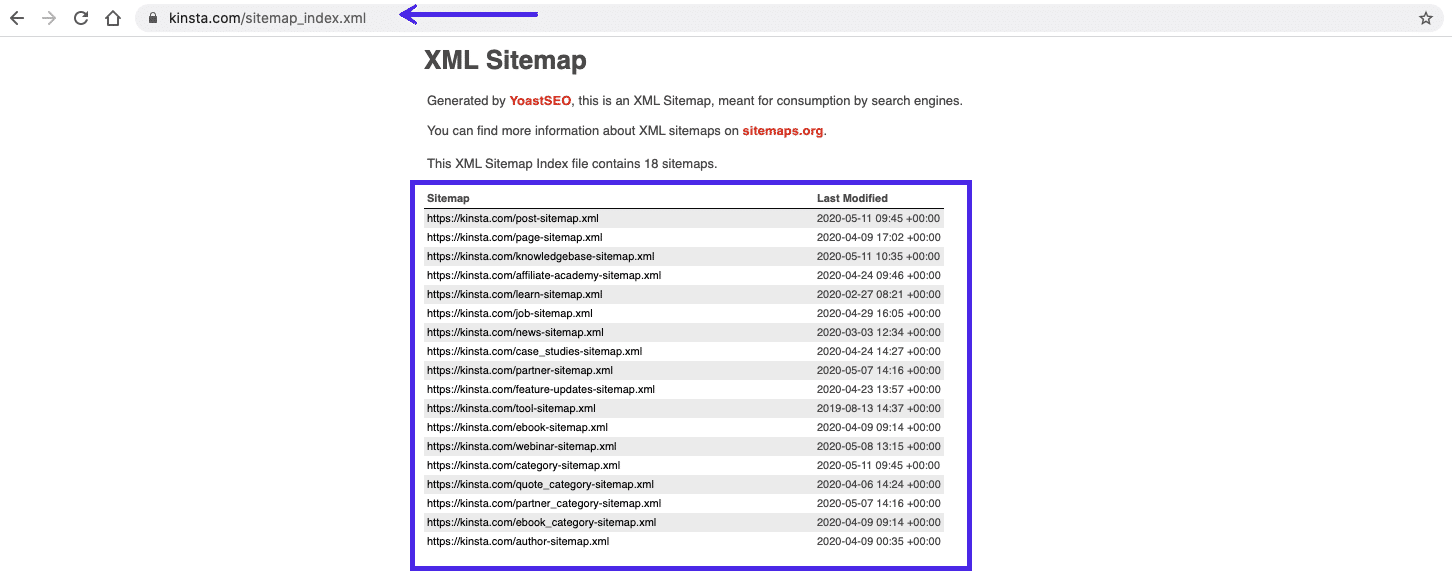Open the tool-sitemap.xml link
1452x583 pixels.
512,408
